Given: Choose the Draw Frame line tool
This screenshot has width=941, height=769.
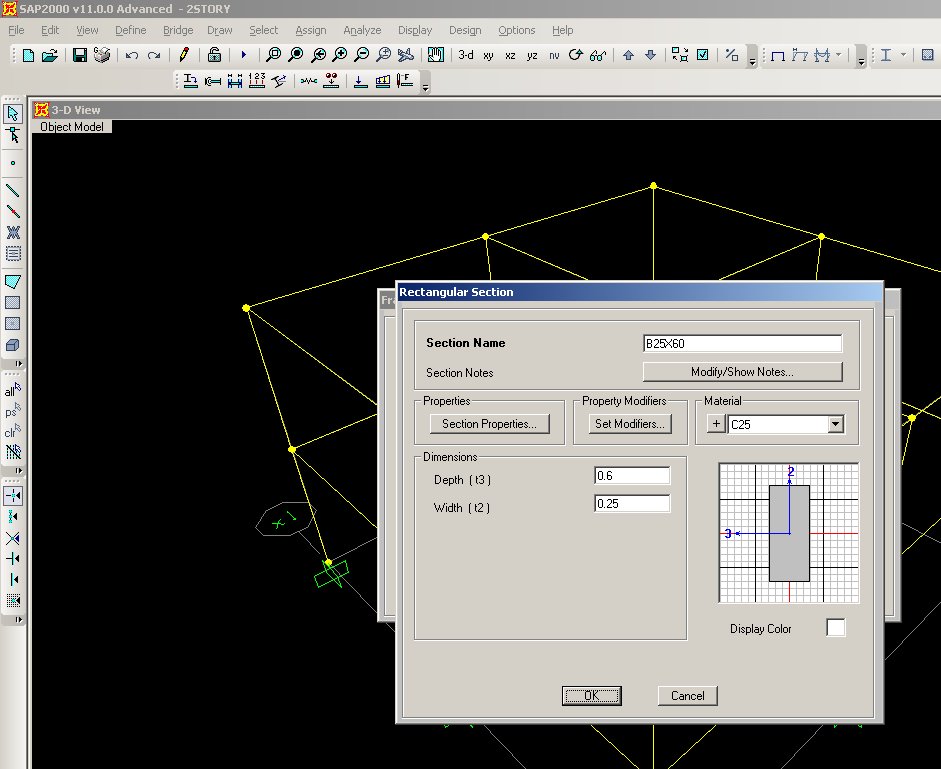Looking at the screenshot, I should [13, 190].
